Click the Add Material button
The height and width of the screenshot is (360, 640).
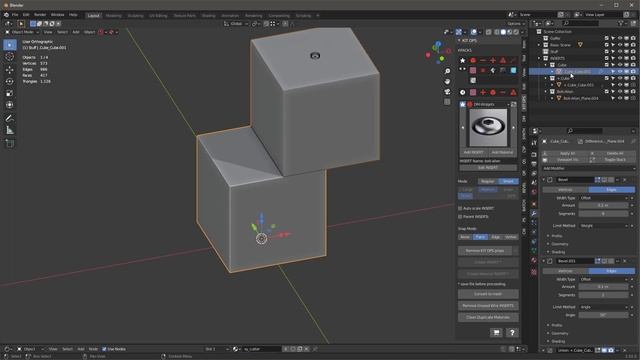pos(502,152)
